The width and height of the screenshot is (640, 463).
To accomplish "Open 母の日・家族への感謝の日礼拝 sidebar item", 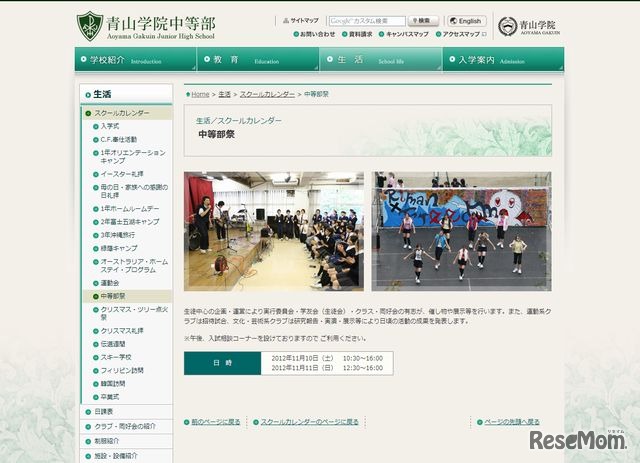I will click(131, 191).
